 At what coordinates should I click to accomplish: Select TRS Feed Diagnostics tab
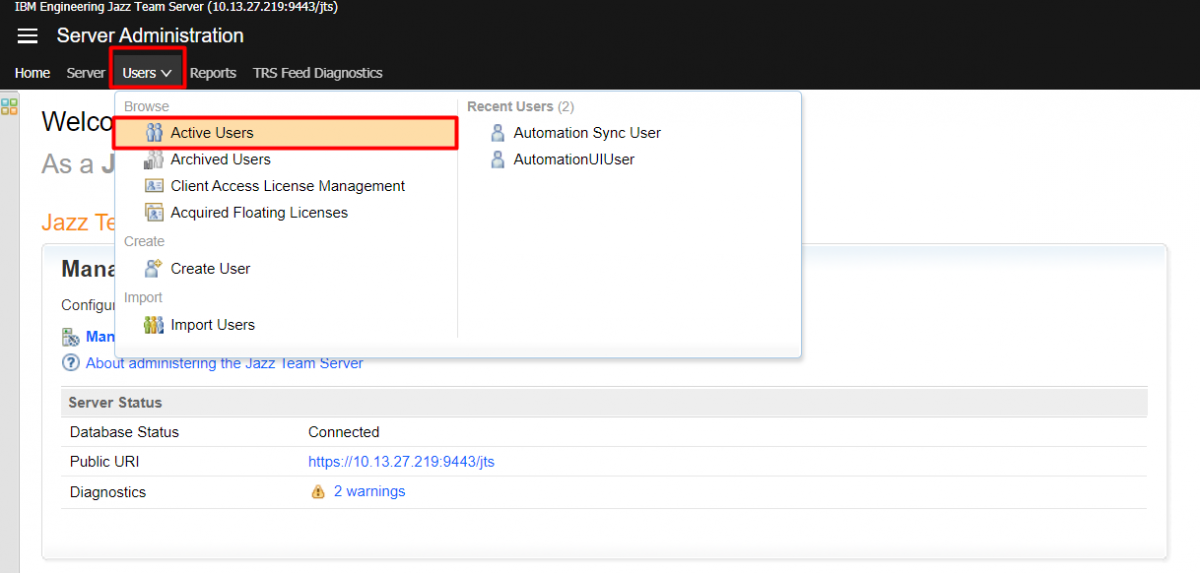point(318,73)
